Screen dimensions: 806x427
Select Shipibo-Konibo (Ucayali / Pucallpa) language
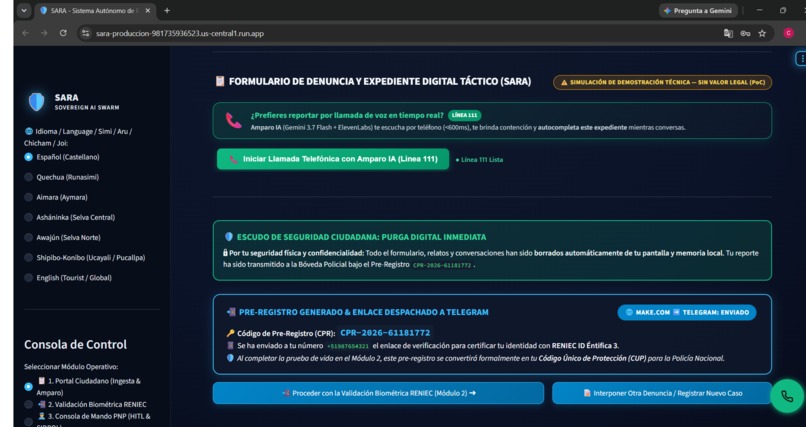85,257
